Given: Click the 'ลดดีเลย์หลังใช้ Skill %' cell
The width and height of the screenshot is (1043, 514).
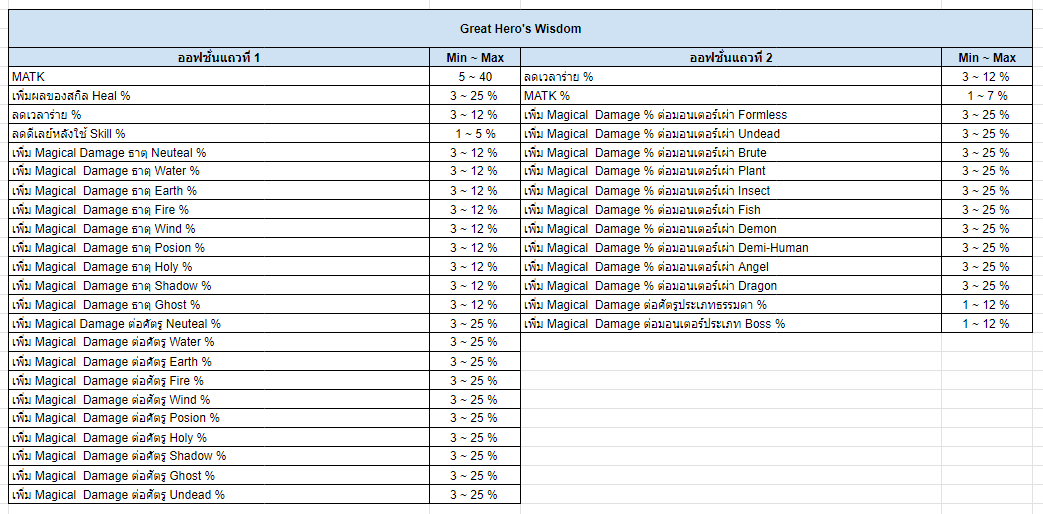Looking at the screenshot, I should pos(219,134).
